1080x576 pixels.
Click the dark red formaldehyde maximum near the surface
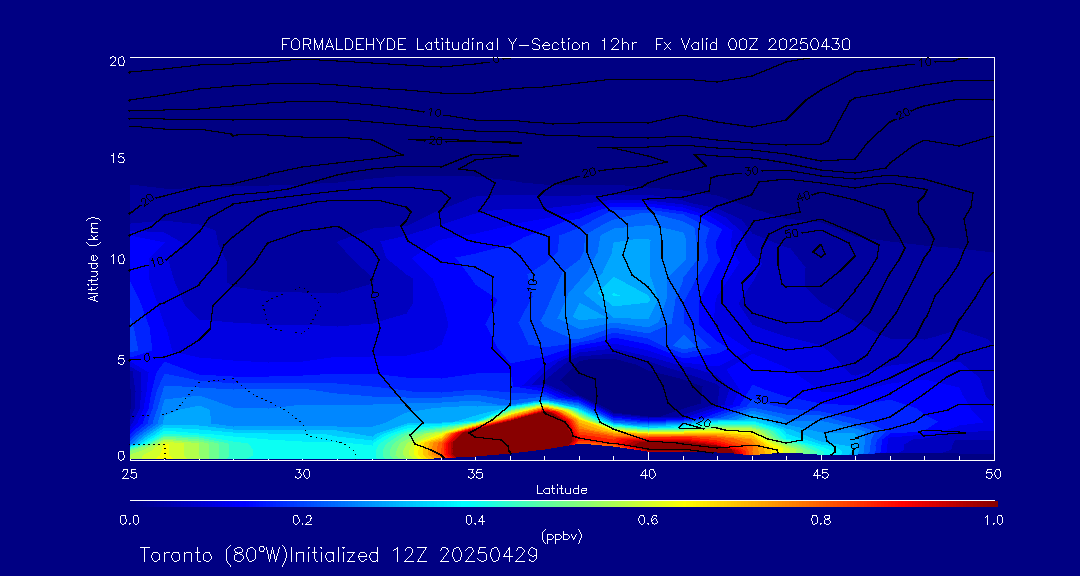[513, 435]
